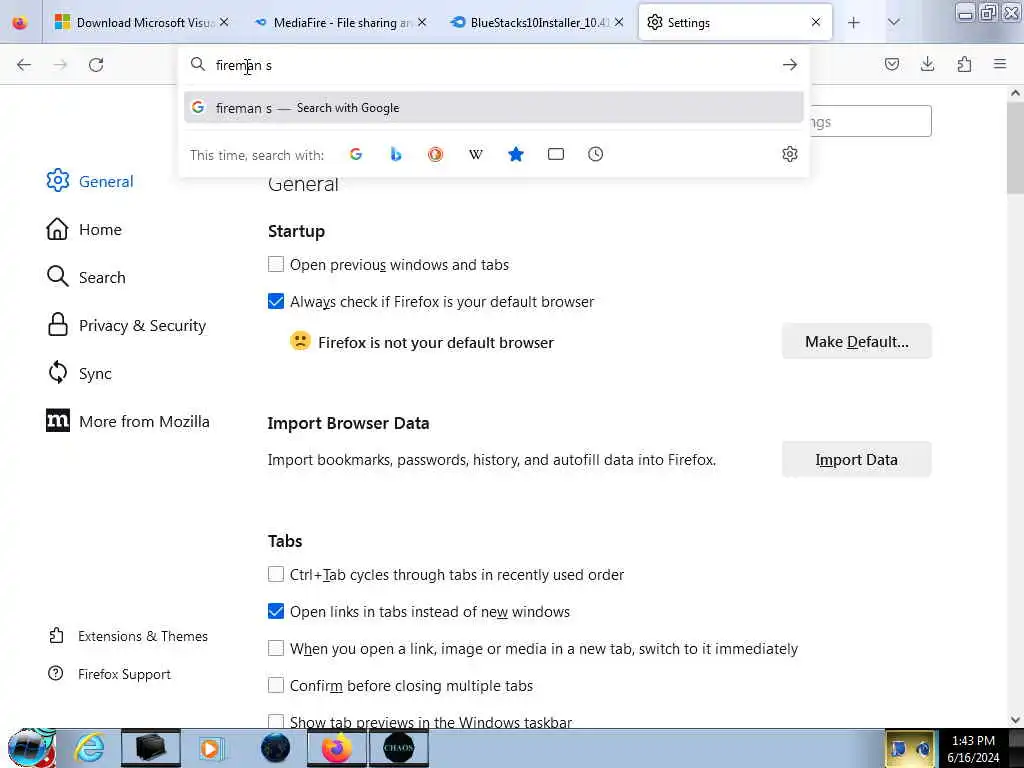The width and height of the screenshot is (1024, 768).
Task: Search history with the clock icon
Action: (x=596, y=154)
